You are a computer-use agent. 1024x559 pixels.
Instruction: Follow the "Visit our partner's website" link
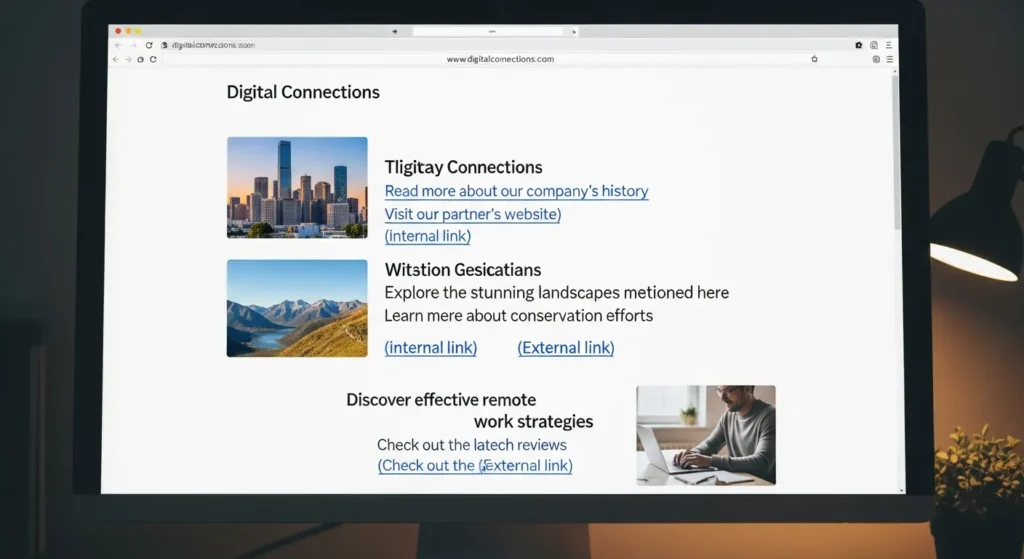point(472,214)
